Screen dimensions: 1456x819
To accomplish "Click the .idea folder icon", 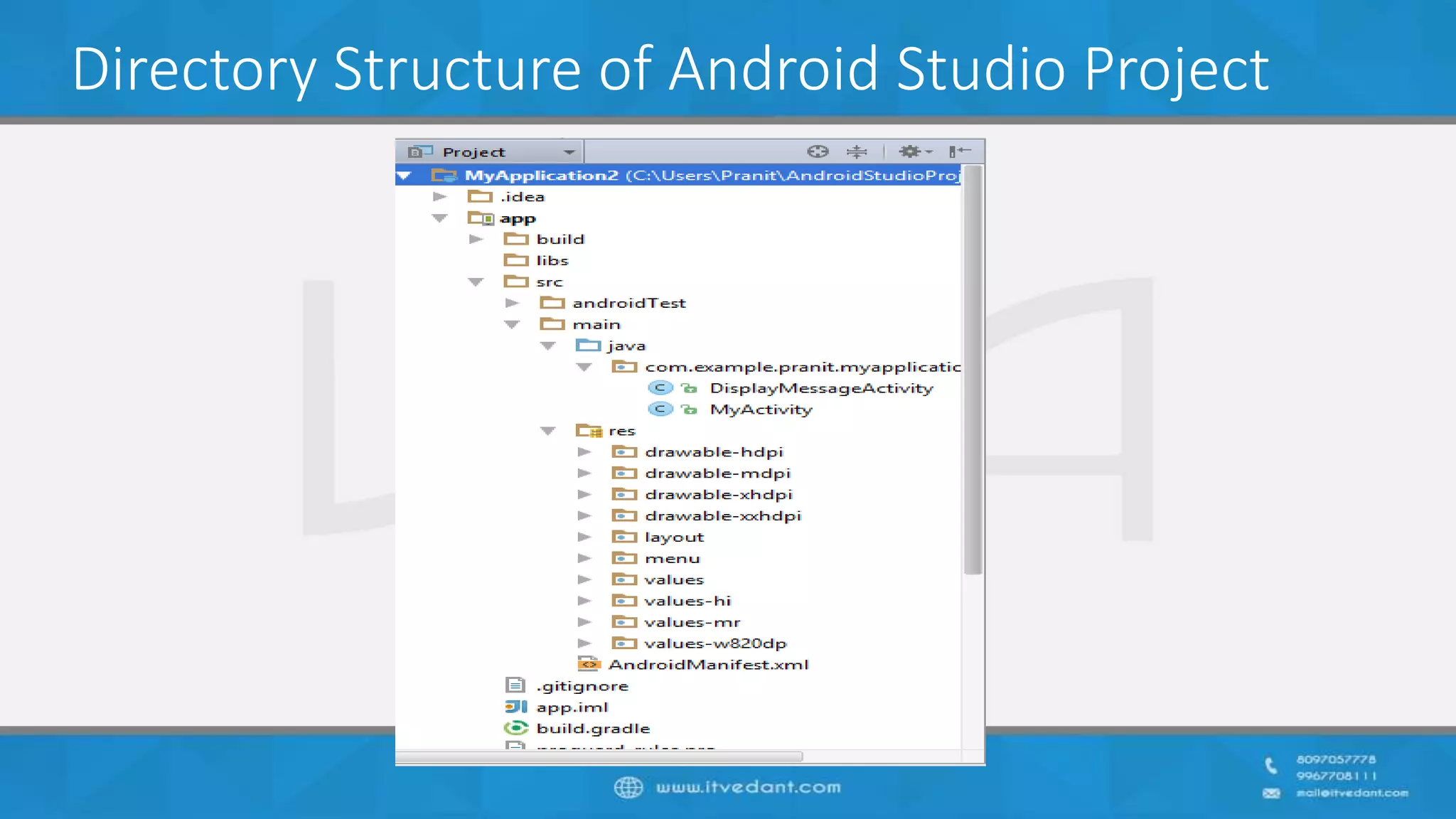I will point(480,196).
